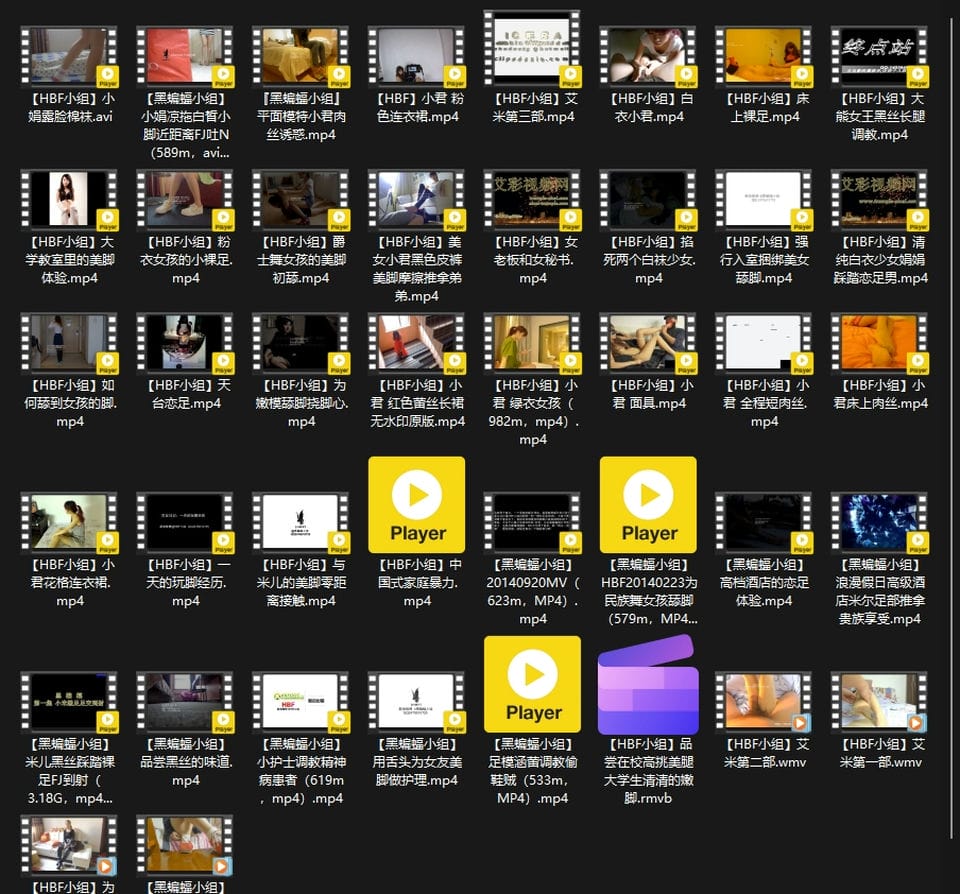Click file name "强行入室捆绑美女舔脚.mp4"
960x894 pixels.
pyautogui.click(x=764, y=260)
